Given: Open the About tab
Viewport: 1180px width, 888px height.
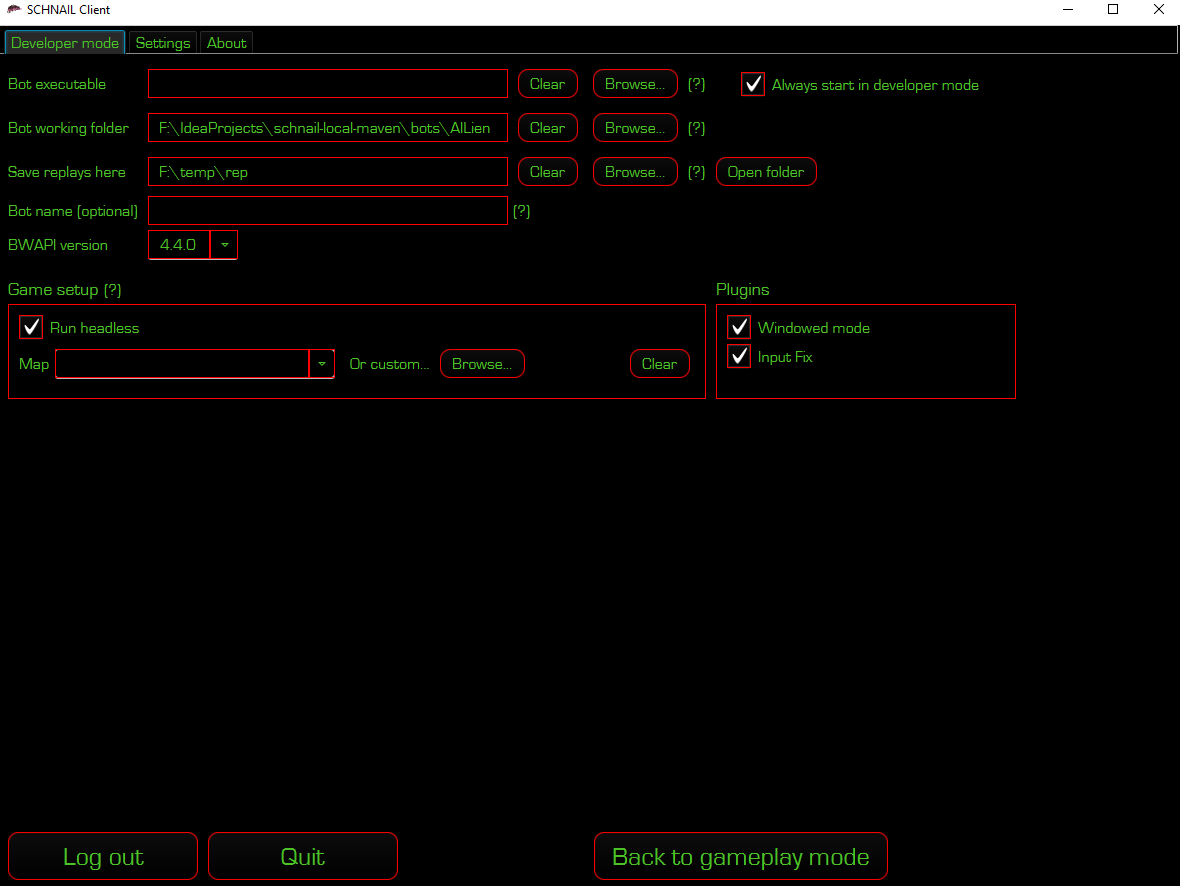Looking at the screenshot, I should [x=227, y=43].
